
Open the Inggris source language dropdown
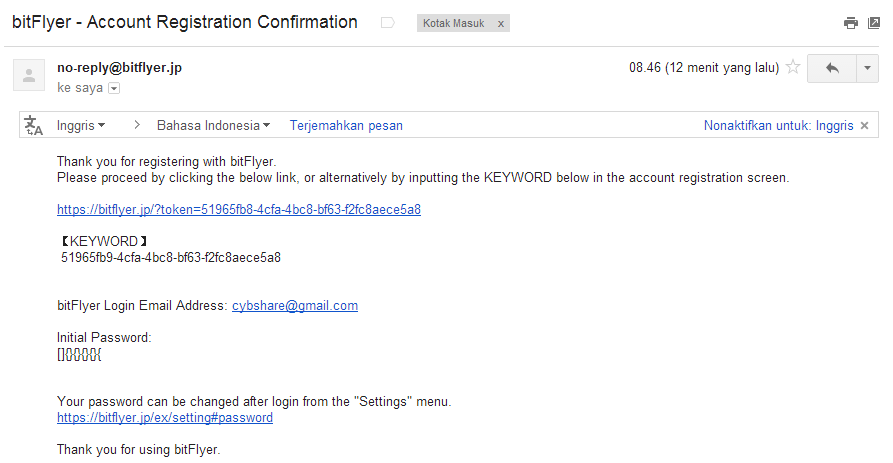coord(81,126)
